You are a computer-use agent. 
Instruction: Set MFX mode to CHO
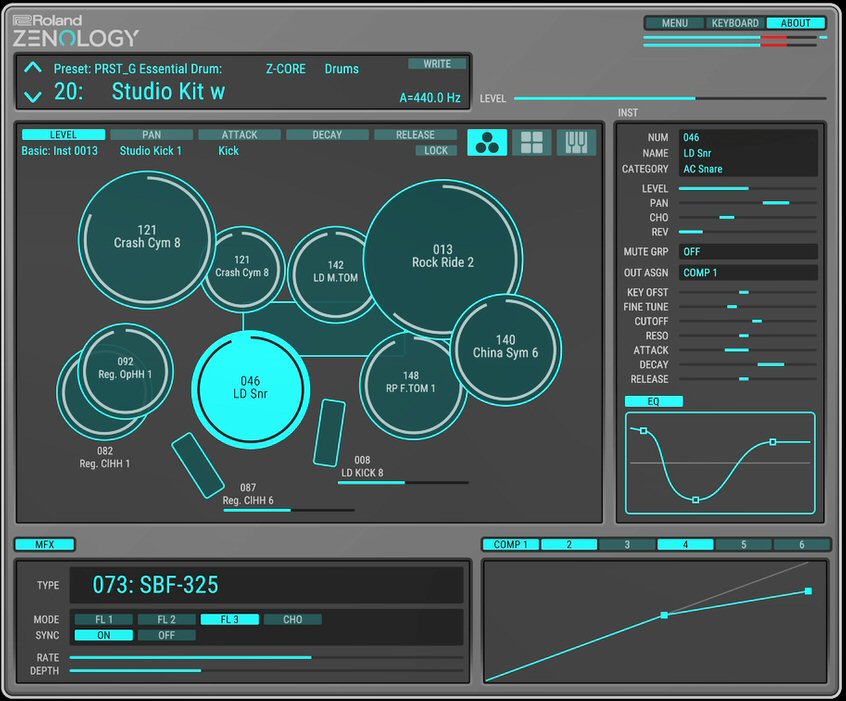[293, 620]
